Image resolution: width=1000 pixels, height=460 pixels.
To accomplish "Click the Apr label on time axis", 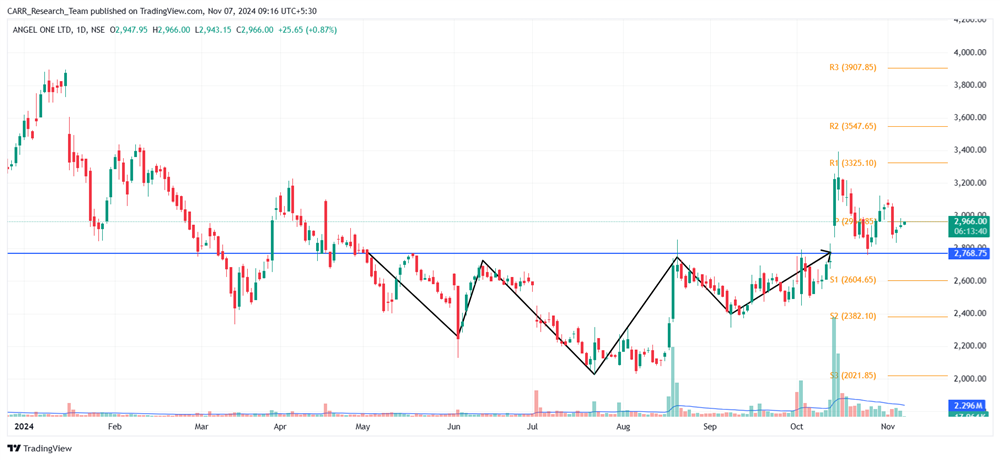I will point(280,425).
